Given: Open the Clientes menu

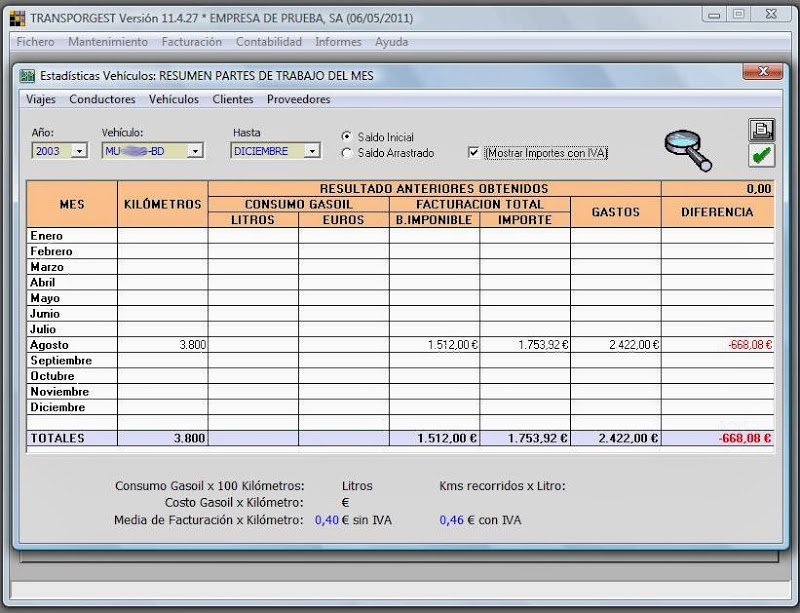Looking at the screenshot, I should coord(233,99).
